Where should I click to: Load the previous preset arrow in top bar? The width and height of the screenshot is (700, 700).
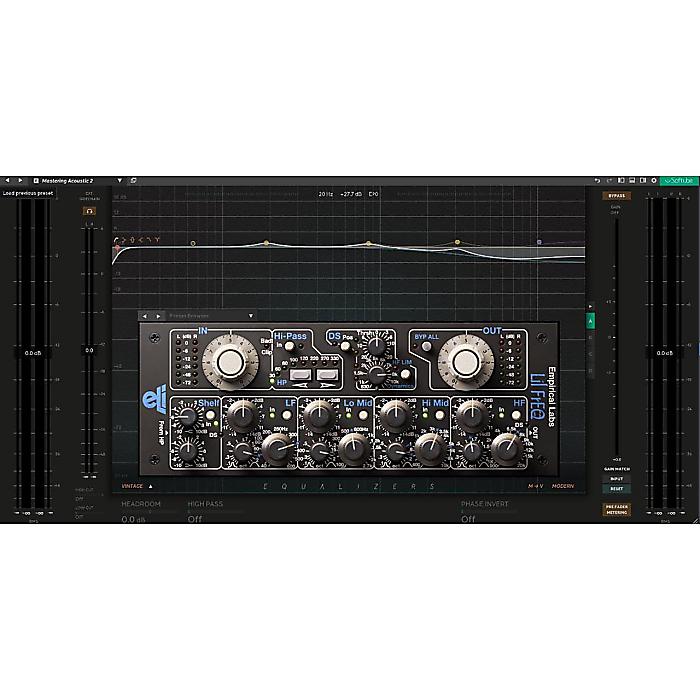pos(7,180)
